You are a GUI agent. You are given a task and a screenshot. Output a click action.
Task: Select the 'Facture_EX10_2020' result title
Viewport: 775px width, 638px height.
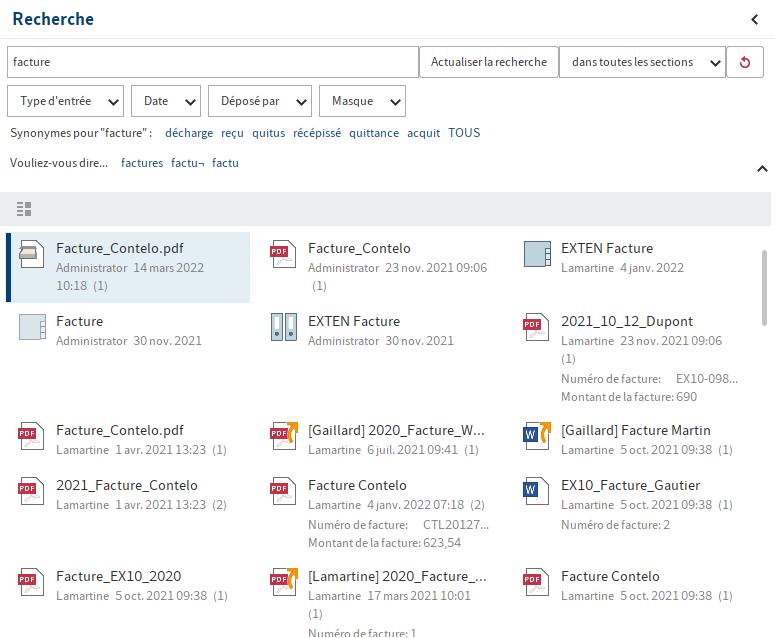pos(119,576)
